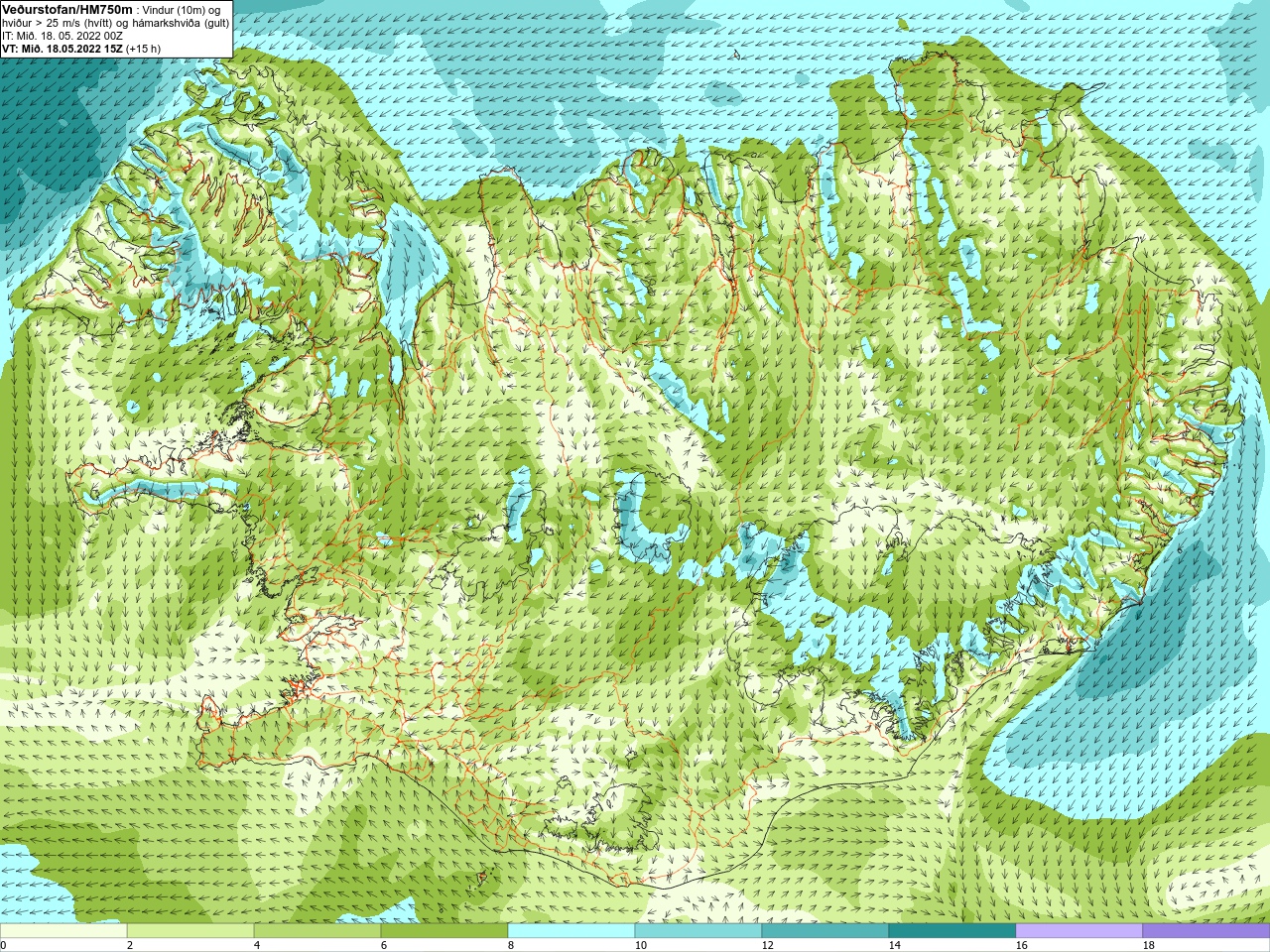Viewport: 1270px width, 952px height.
Task: Click the legend scale label "2"
Action: coord(130,946)
